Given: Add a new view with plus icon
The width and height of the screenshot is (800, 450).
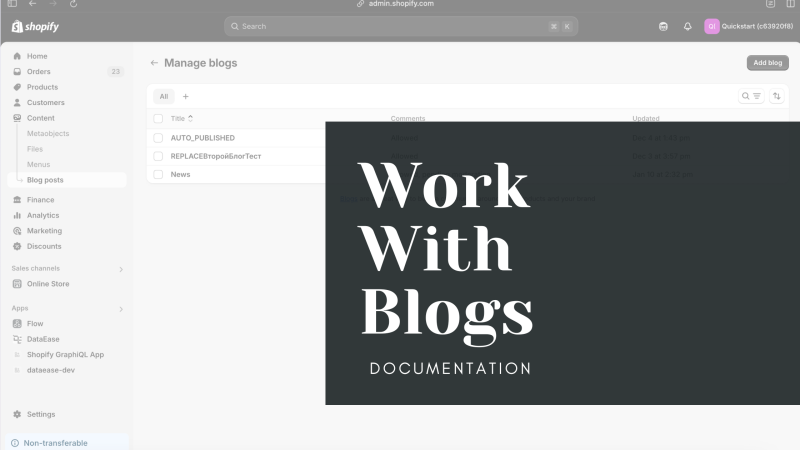Looking at the screenshot, I should click(186, 96).
